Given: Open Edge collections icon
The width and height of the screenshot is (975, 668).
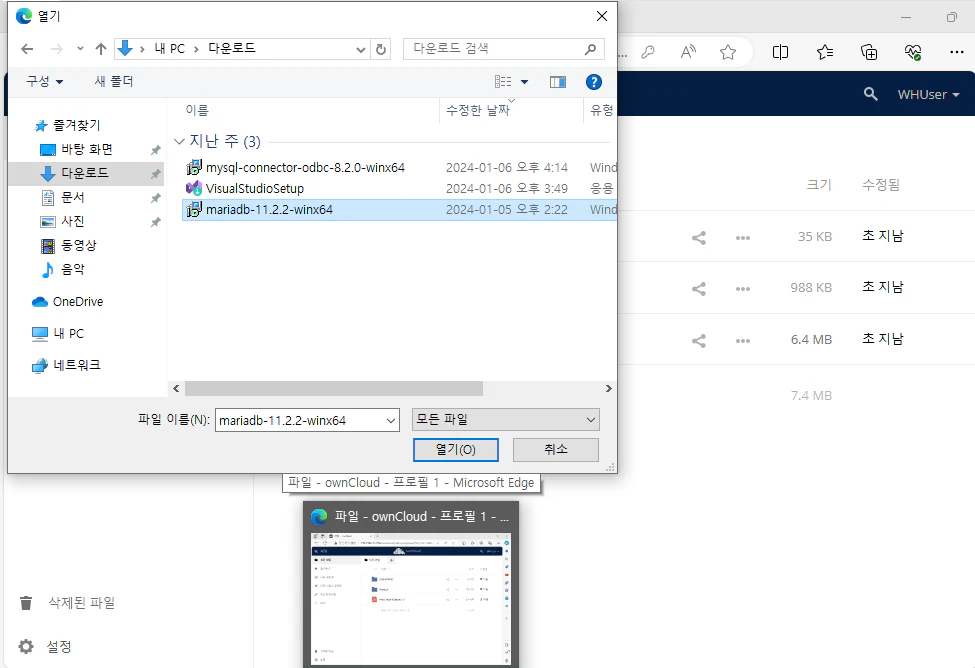Looking at the screenshot, I should pyautogui.click(x=869, y=52).
